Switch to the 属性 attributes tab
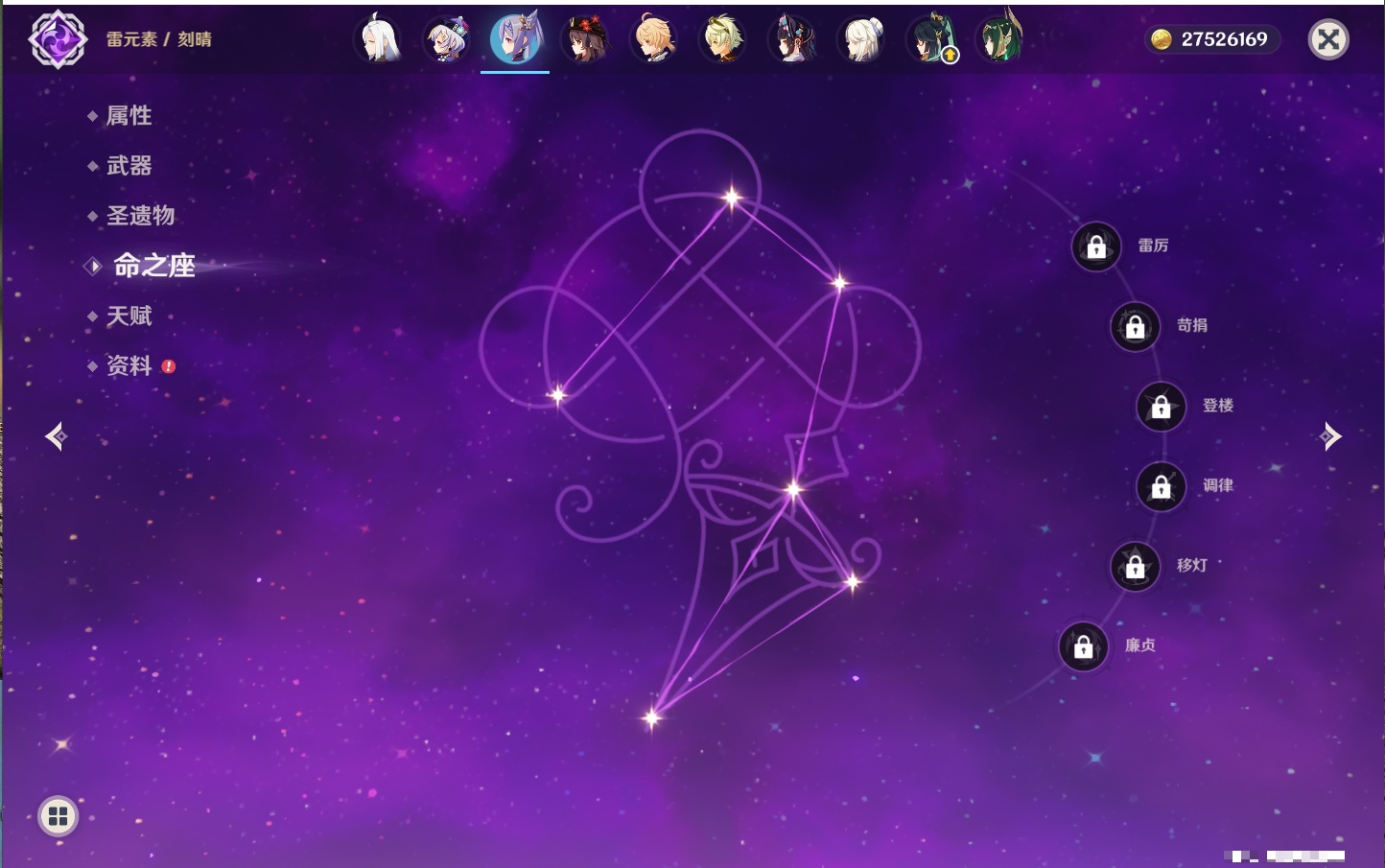 pos(129,116)
